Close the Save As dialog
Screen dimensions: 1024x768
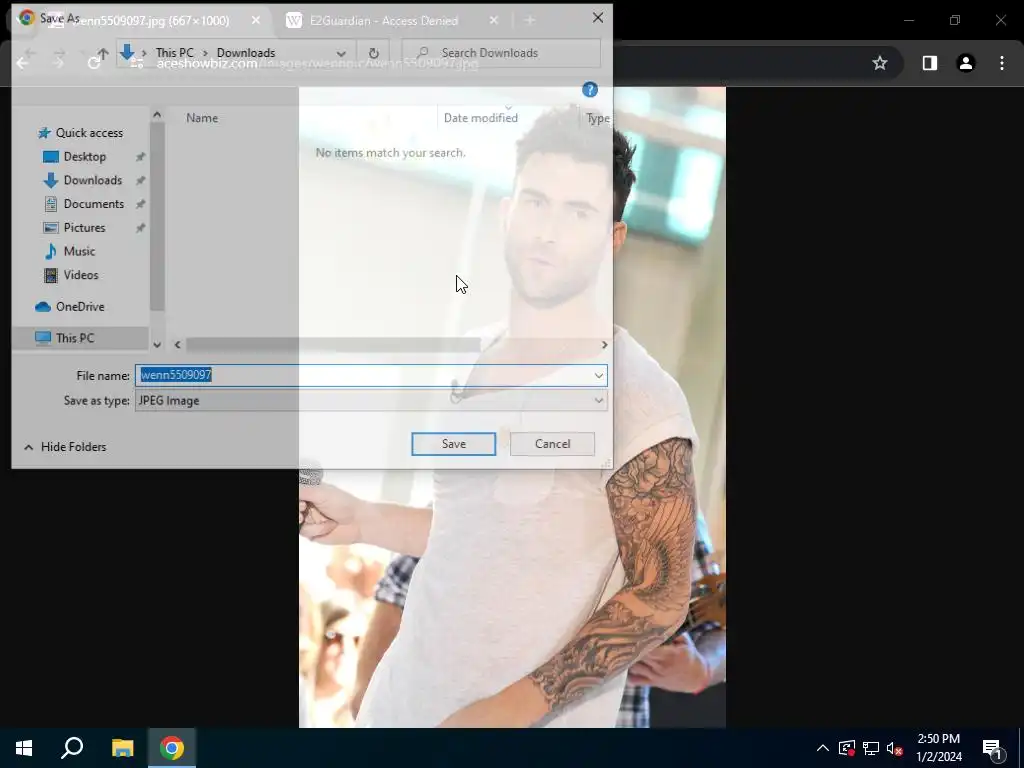(598, 18)
